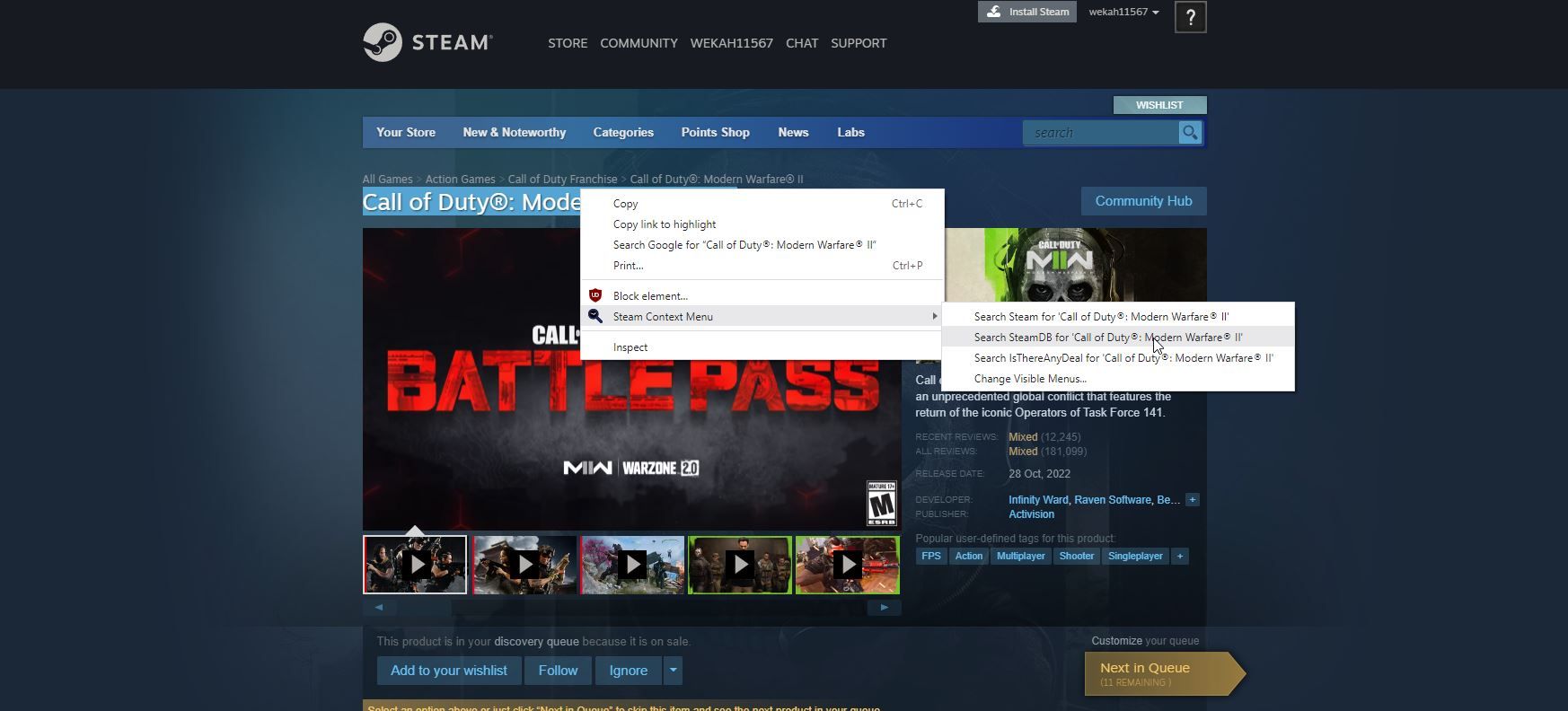Show more tags with plus button
This screenshot has height=711, width=1568.
(1180, 557)
